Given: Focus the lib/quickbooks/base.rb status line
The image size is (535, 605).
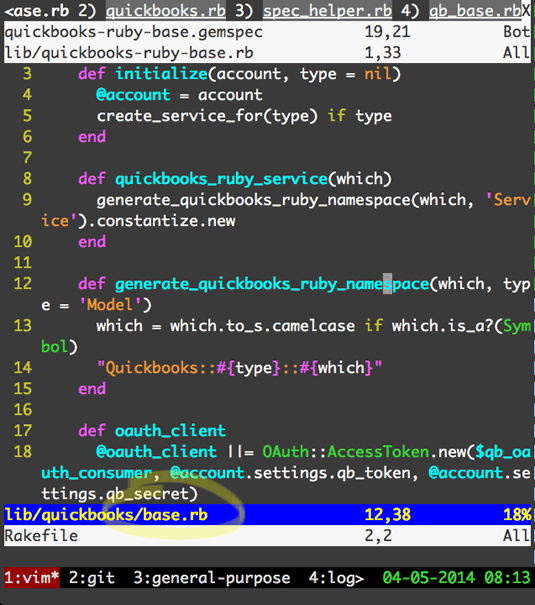Looking at the screenshot, I should tap(267, 515).
